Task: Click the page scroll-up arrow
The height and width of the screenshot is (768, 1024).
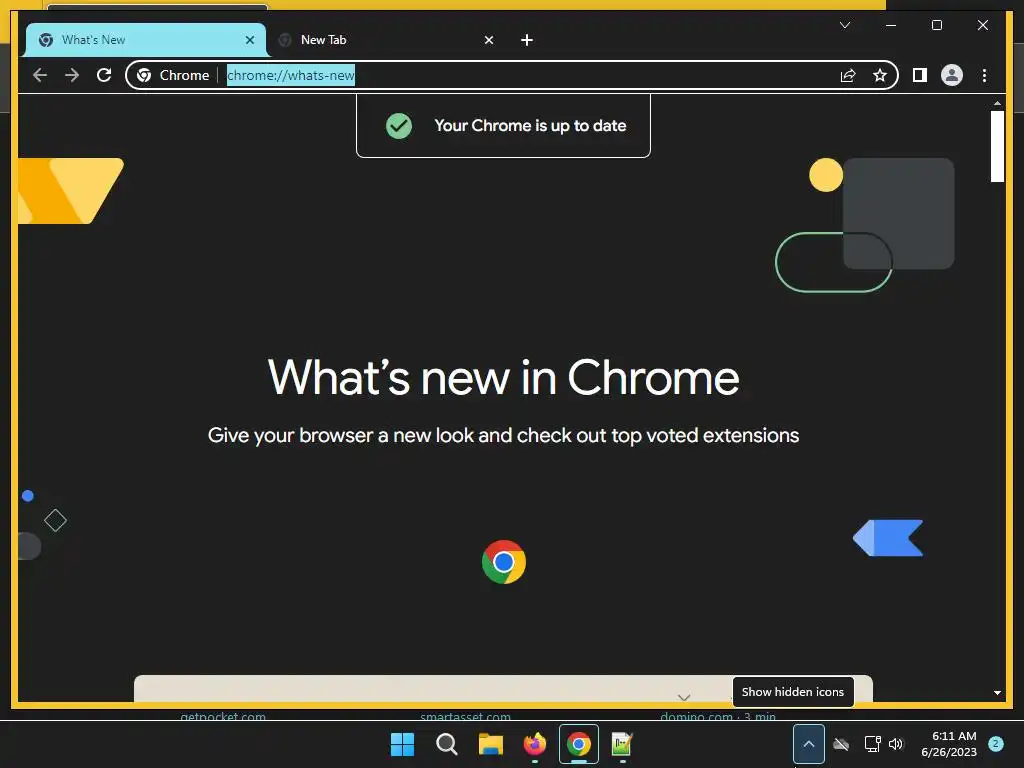Action: point(997,103)
